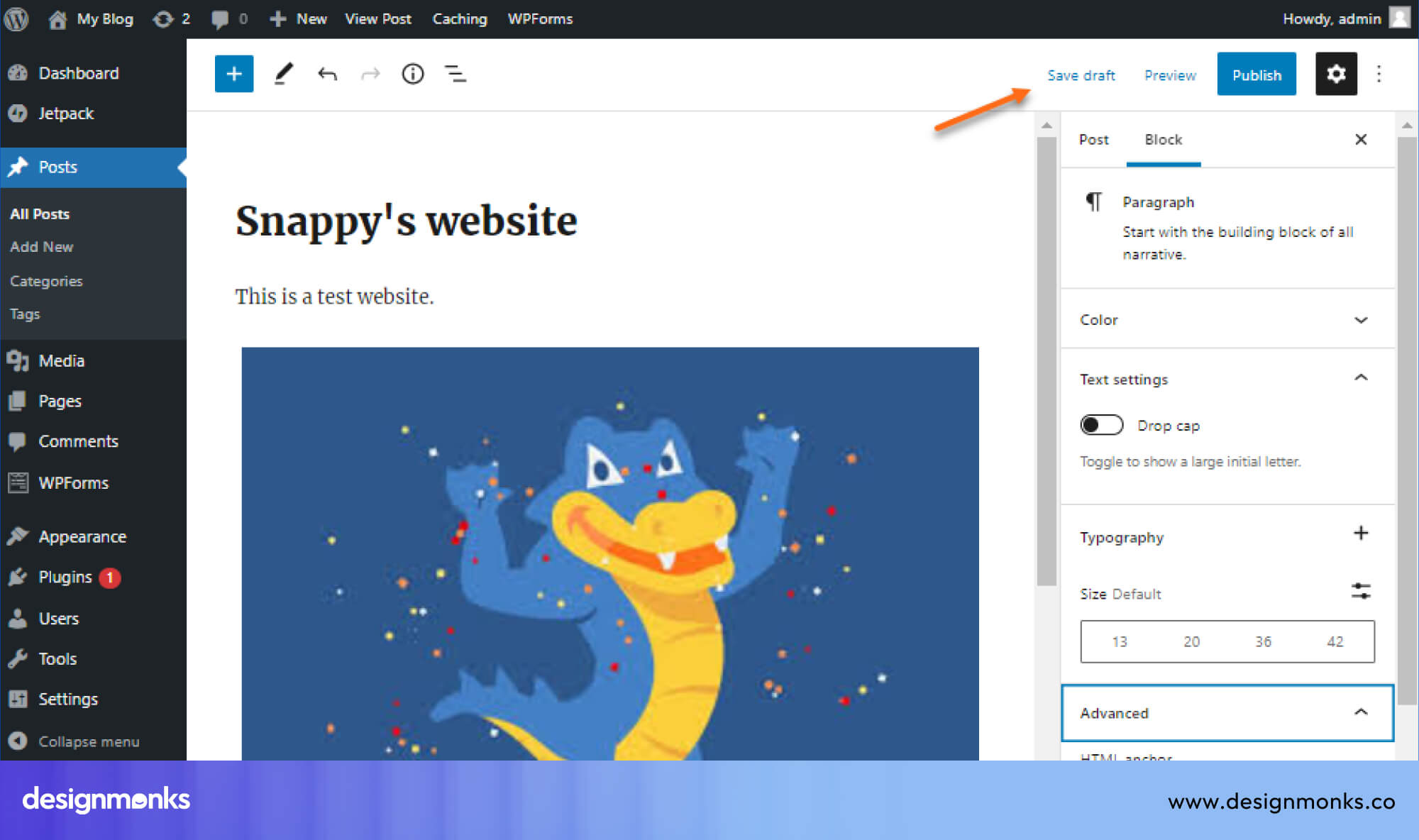Open Tags under Posts

coord(25,314)
